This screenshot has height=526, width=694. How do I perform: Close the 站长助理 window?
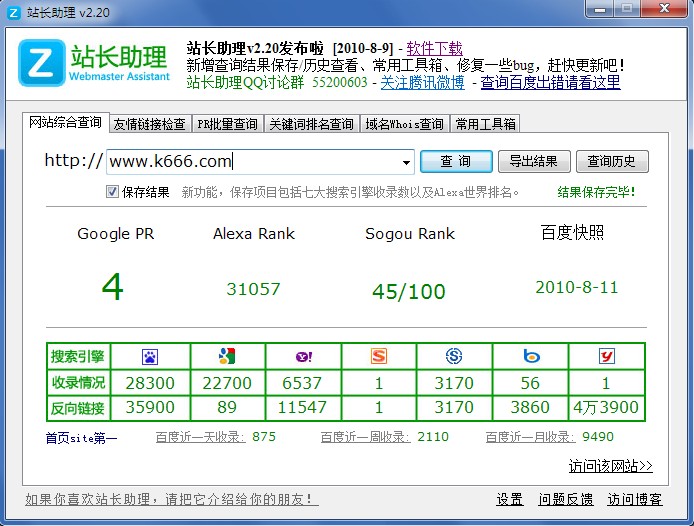[x=664, y=9]
